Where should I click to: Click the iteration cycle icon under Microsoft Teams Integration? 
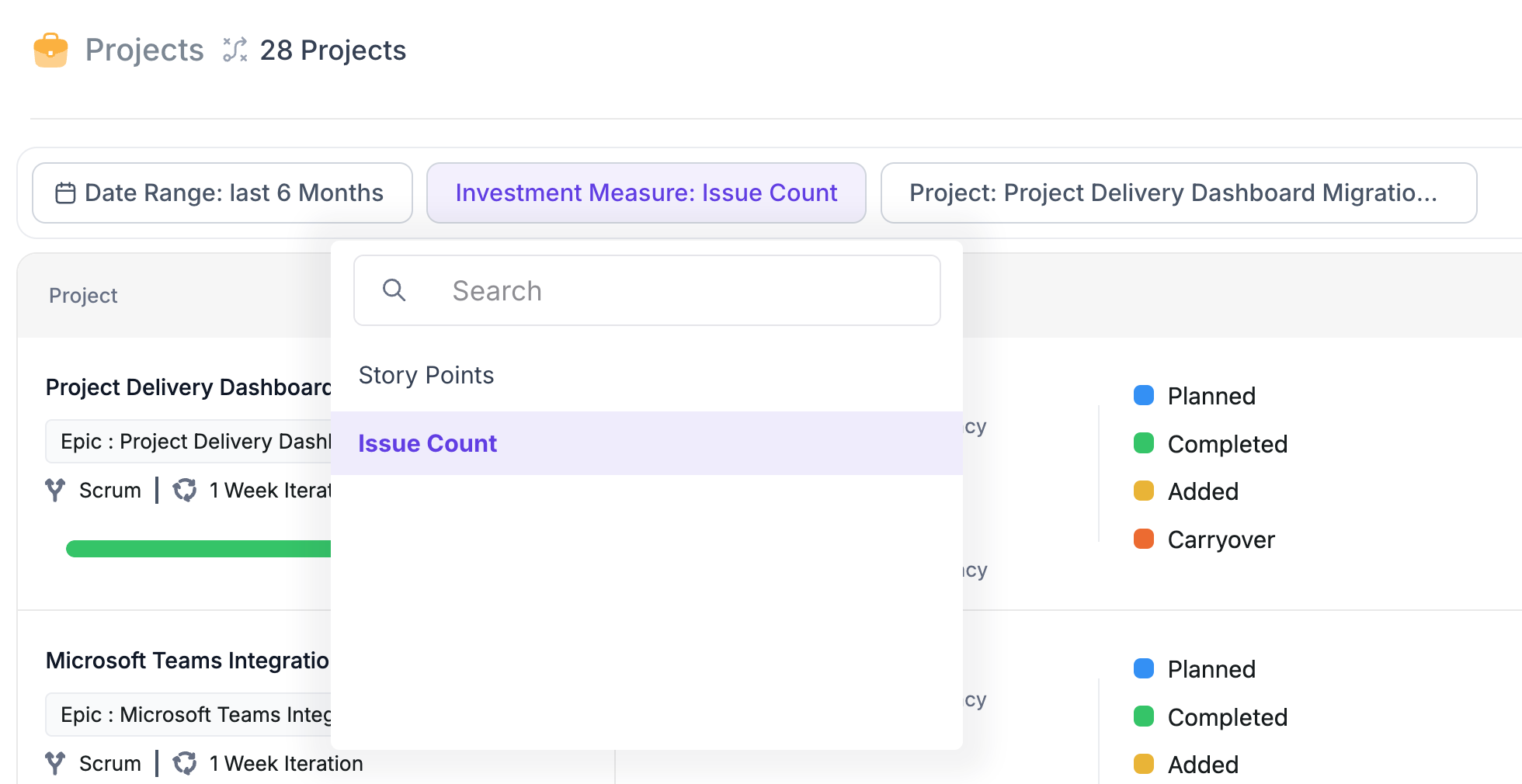[185, 763]
